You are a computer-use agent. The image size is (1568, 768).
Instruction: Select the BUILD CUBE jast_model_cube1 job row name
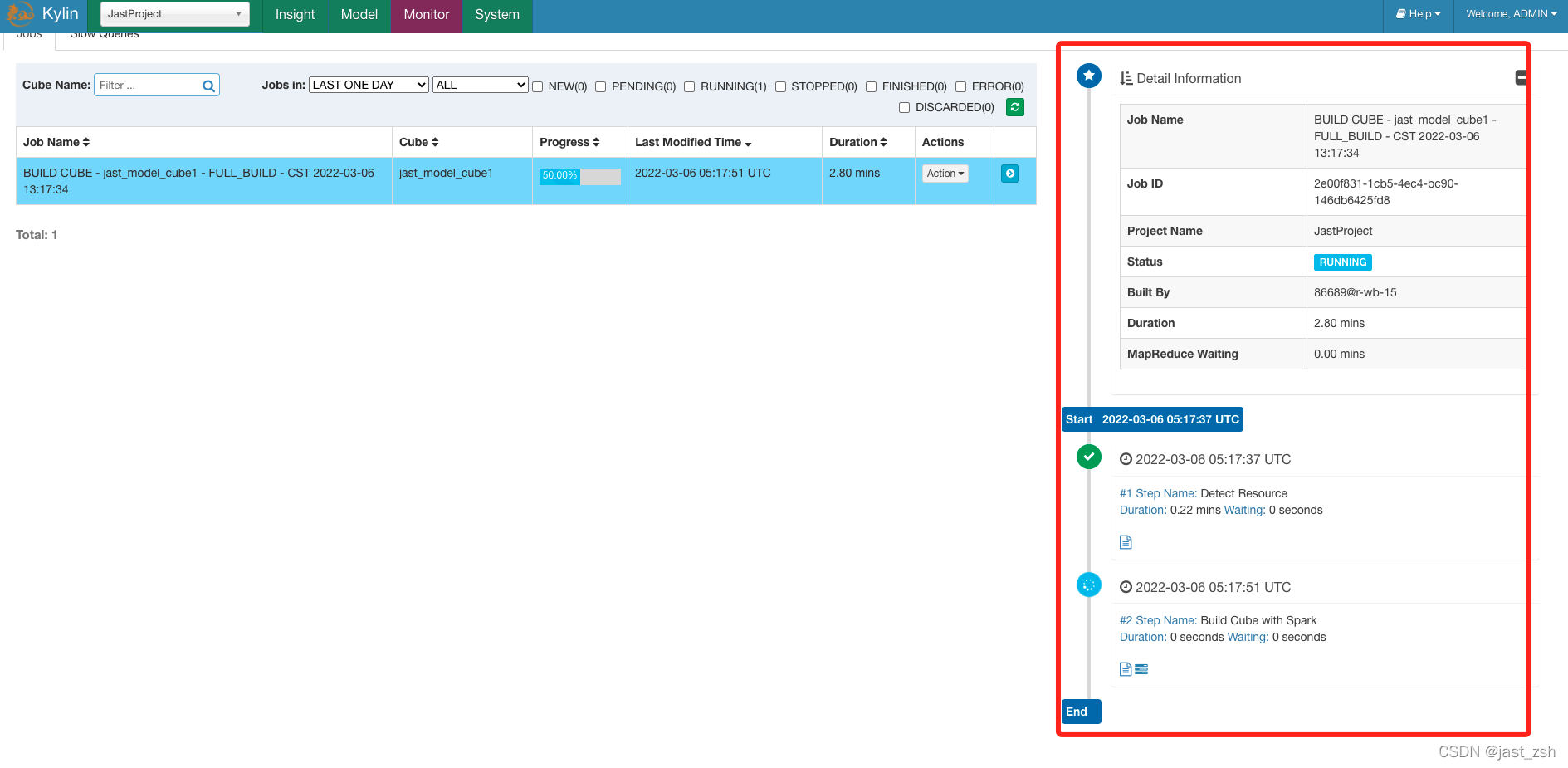(198, 181)
